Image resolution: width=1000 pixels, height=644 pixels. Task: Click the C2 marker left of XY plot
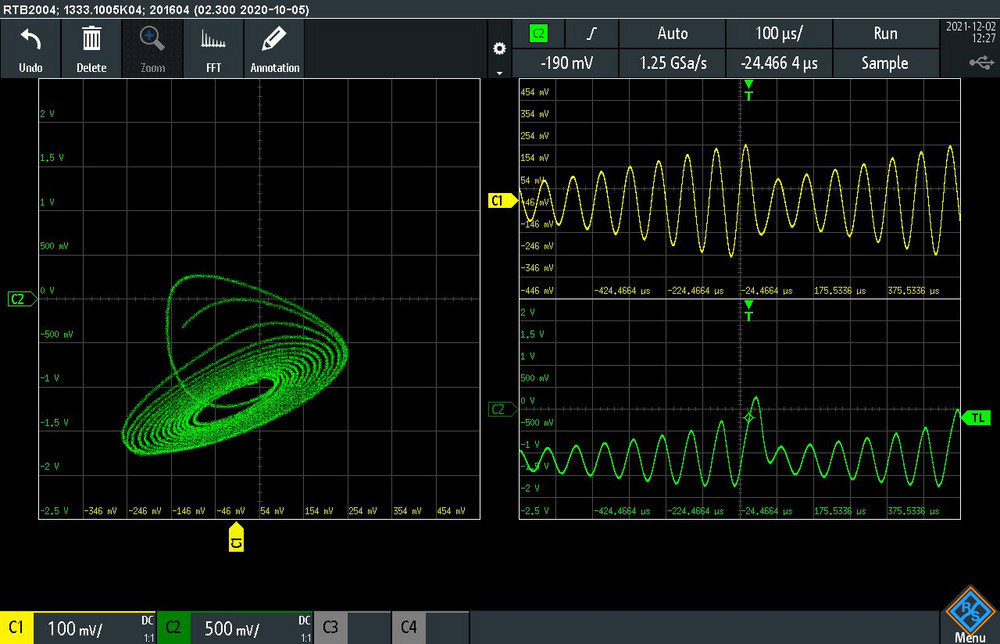point(21,299)
